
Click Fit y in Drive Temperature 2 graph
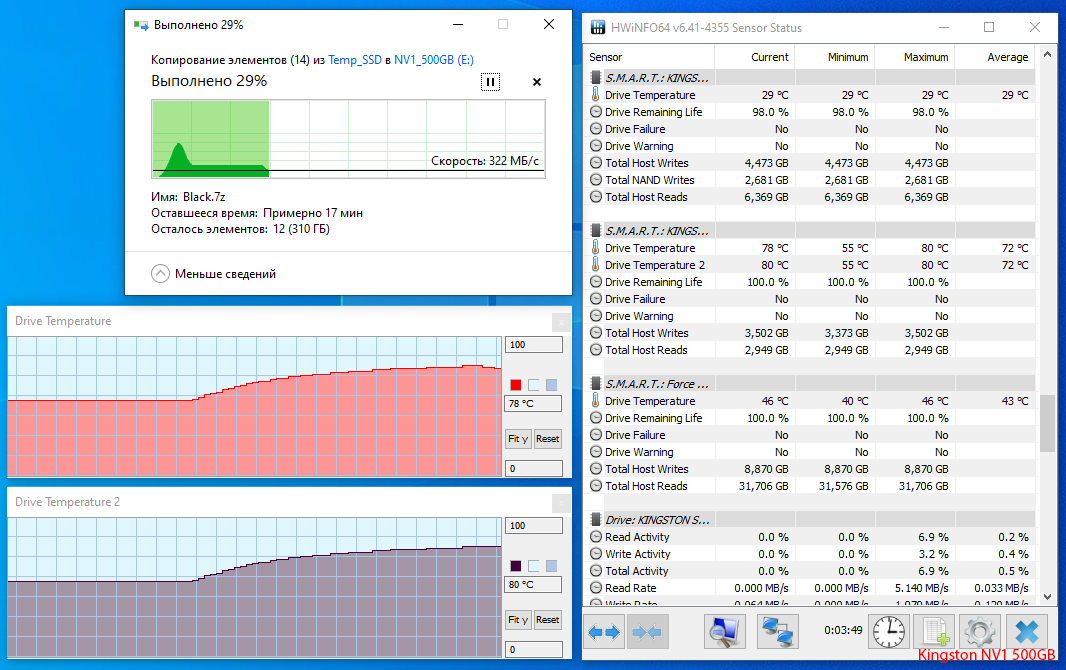click(x=518, y=620)
